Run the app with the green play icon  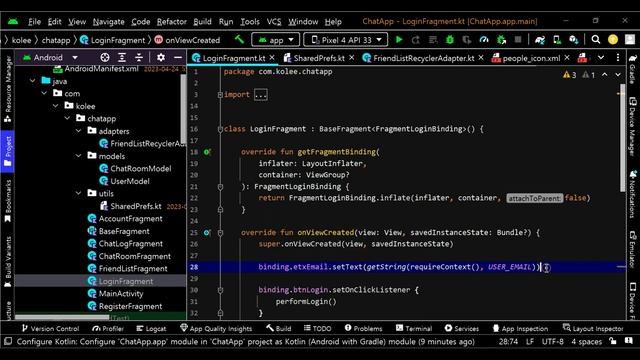399,40
